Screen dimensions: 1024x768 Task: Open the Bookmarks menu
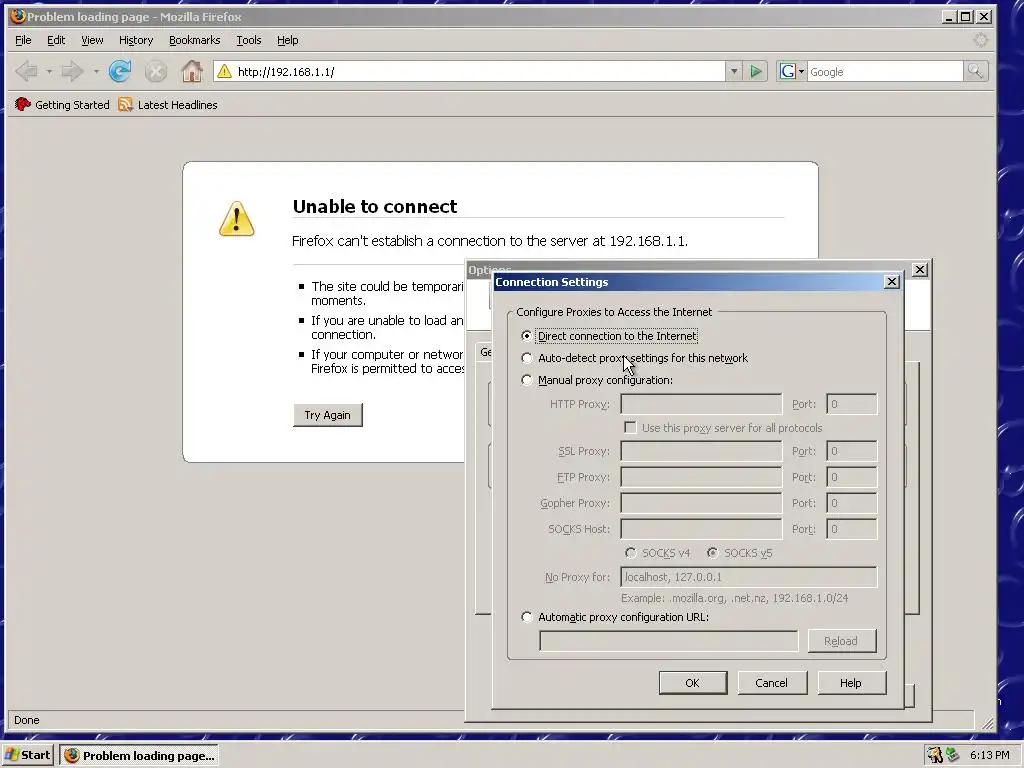(195, 40)
